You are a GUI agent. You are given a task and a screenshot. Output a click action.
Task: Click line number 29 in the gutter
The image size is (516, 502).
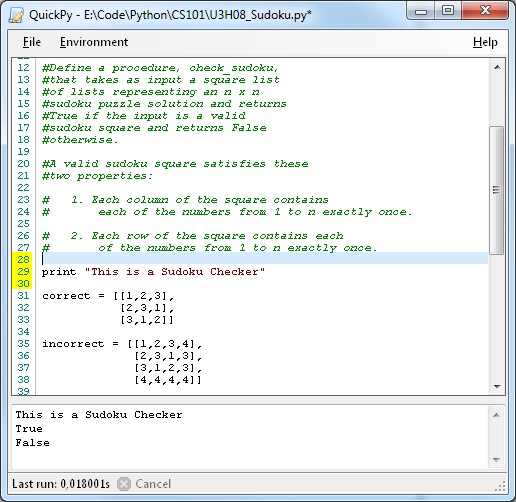tap(23, 271)
